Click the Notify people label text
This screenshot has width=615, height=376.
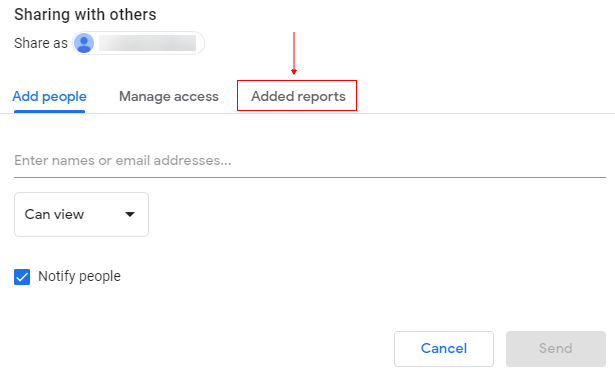pos(79,276)
